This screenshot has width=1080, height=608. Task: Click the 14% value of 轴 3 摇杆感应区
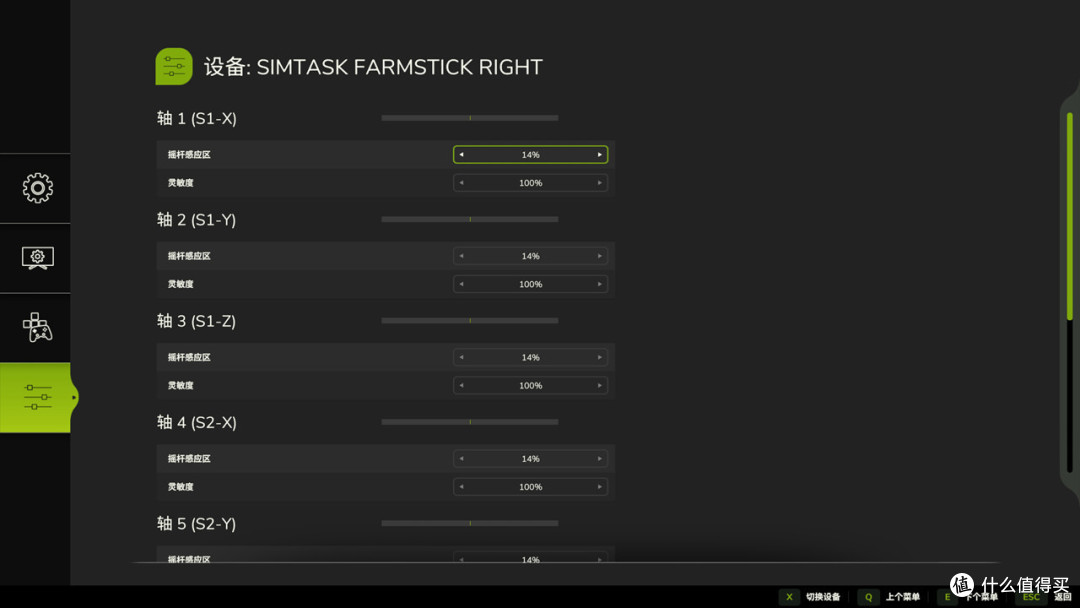[x=530, y=357]
